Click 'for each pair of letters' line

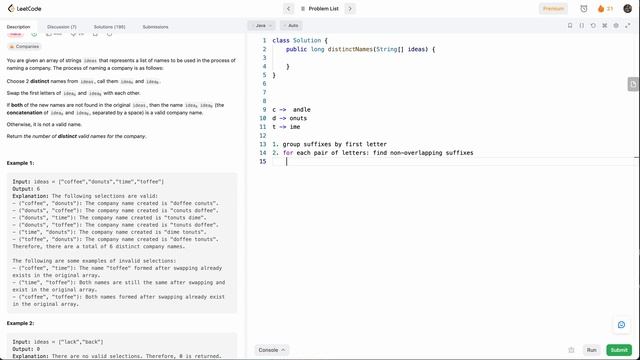coord(373,153)
